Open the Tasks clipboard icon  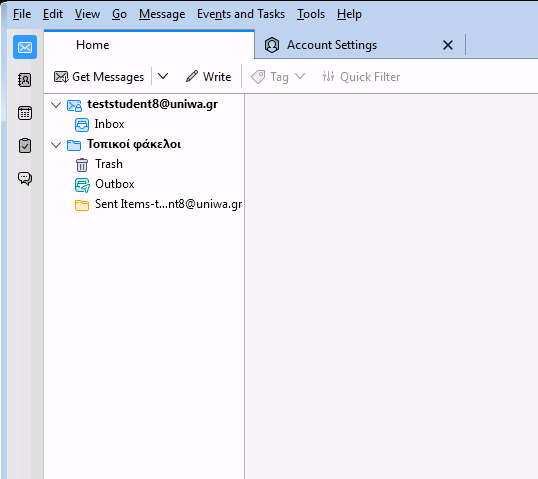point(25,145)
